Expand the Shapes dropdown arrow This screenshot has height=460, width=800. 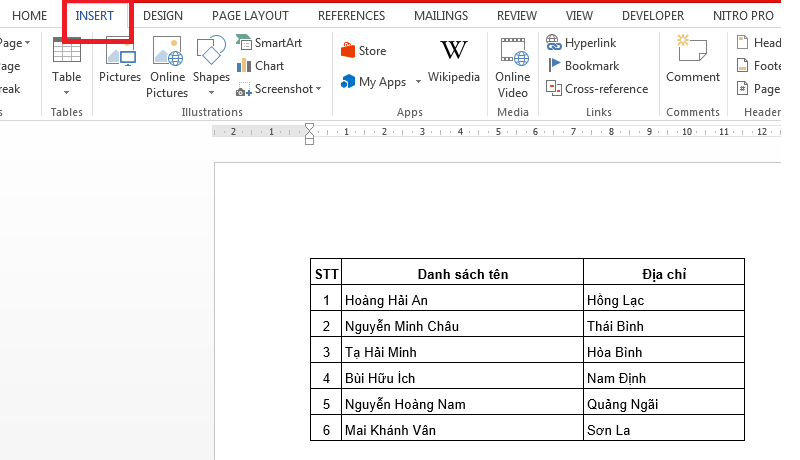pos(211,92)
